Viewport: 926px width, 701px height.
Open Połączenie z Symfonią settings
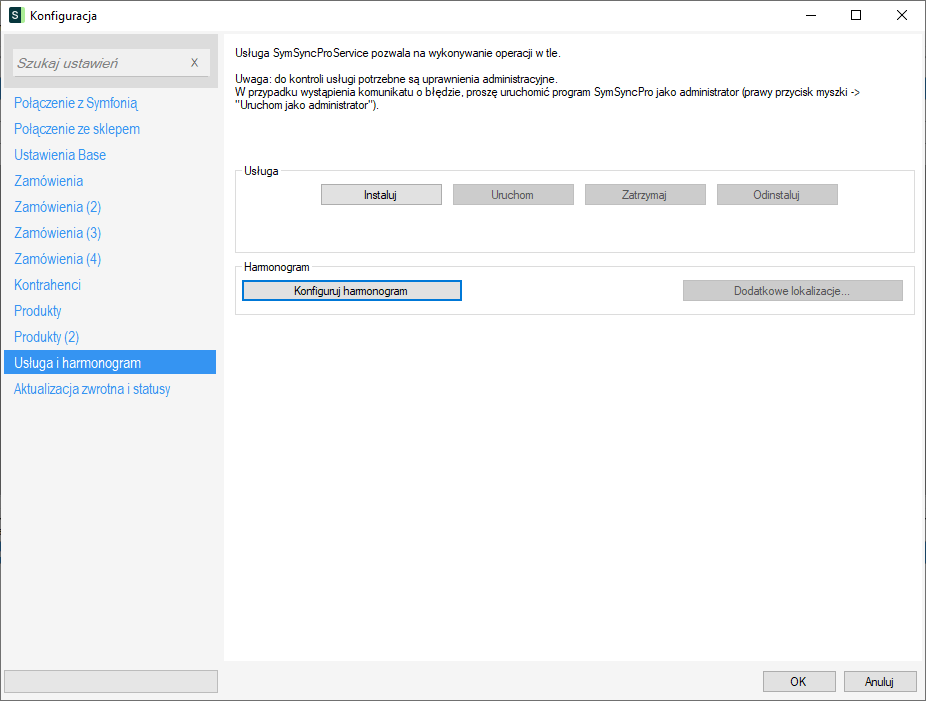(x=76, y=103)
